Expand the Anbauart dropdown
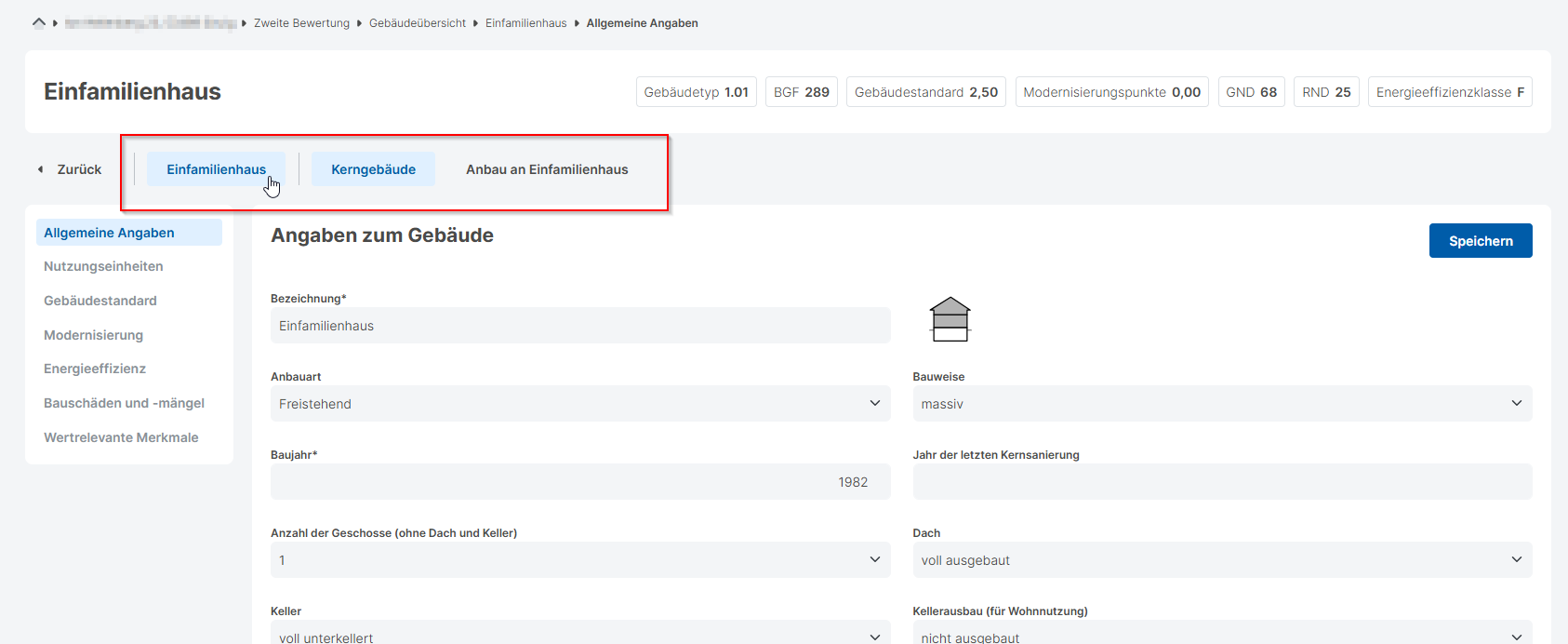 (x=579, y=404)
